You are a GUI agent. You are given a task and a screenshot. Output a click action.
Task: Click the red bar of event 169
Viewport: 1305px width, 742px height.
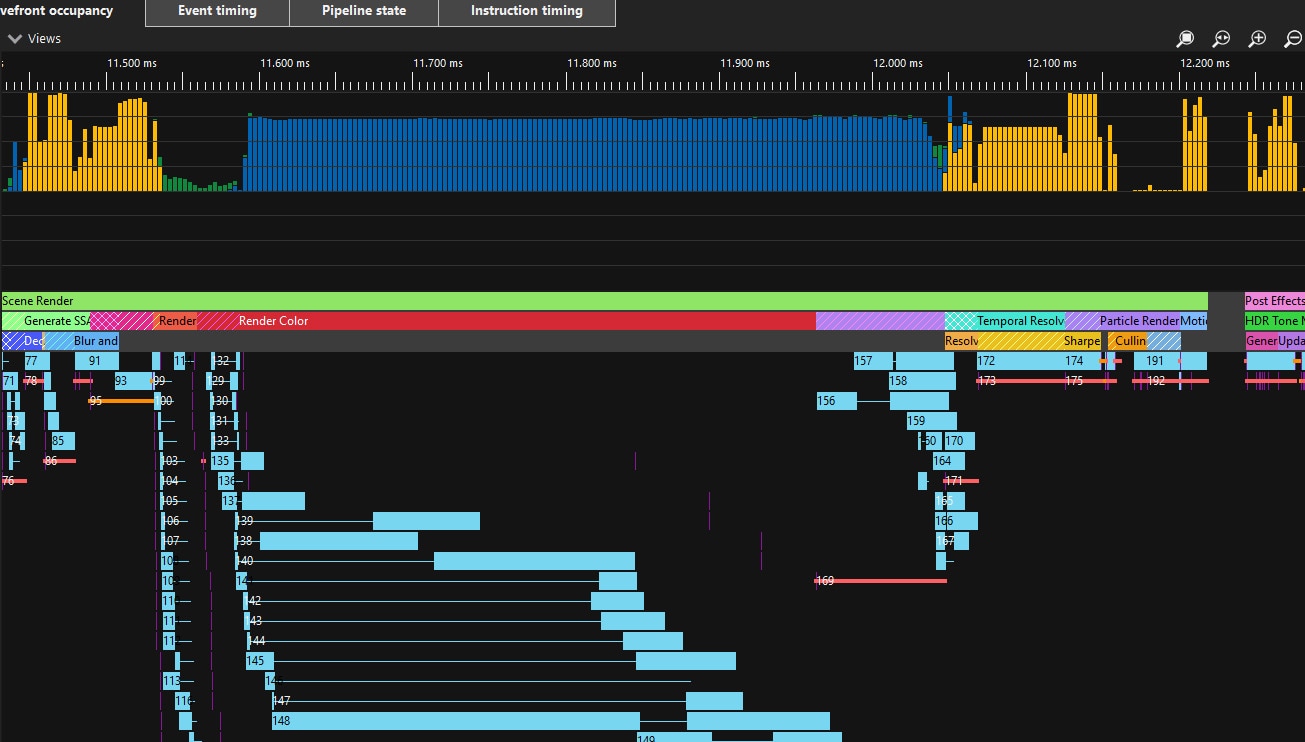tap(880, 580)
